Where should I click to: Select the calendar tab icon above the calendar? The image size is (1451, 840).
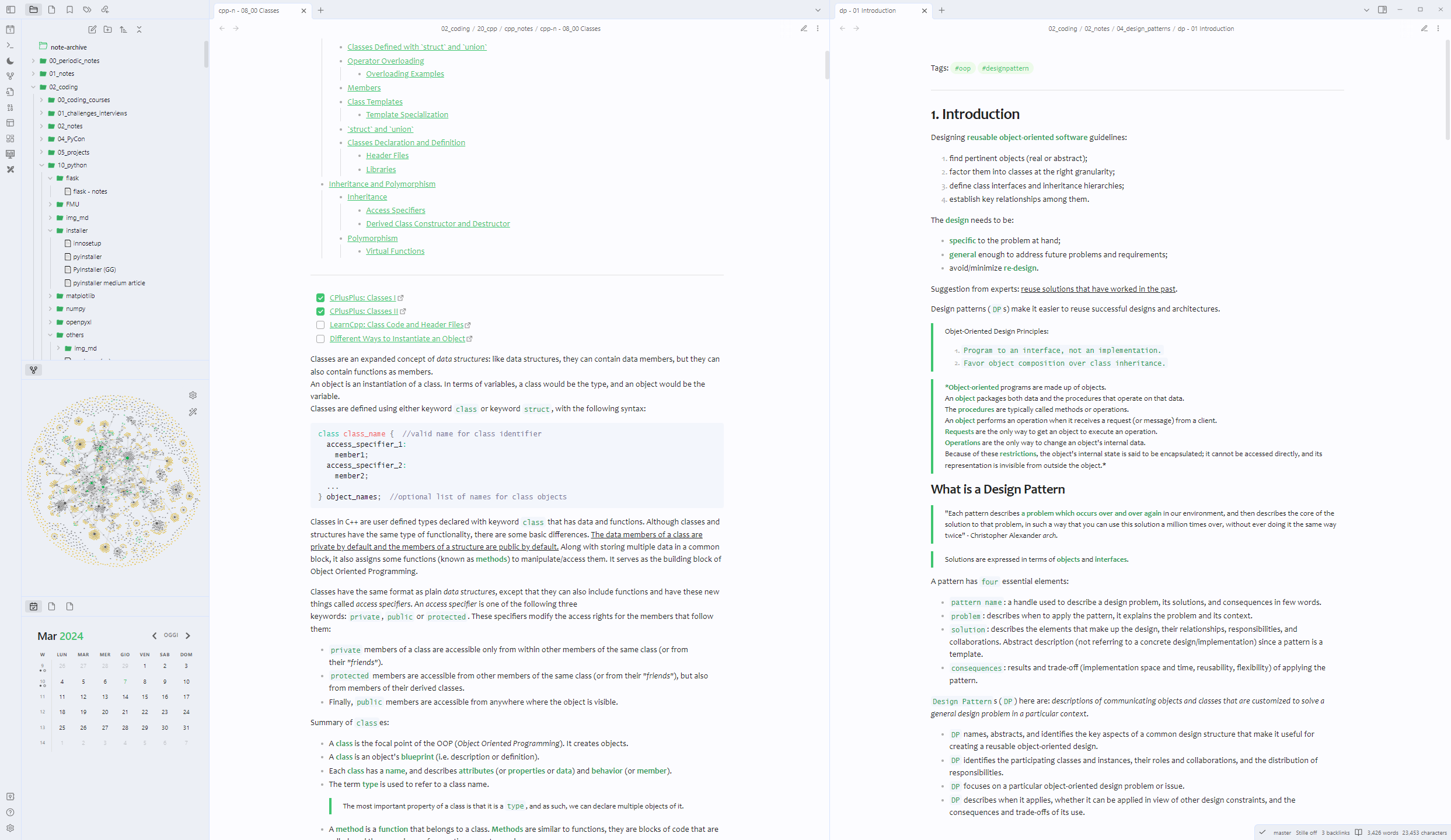coord(34,607)
